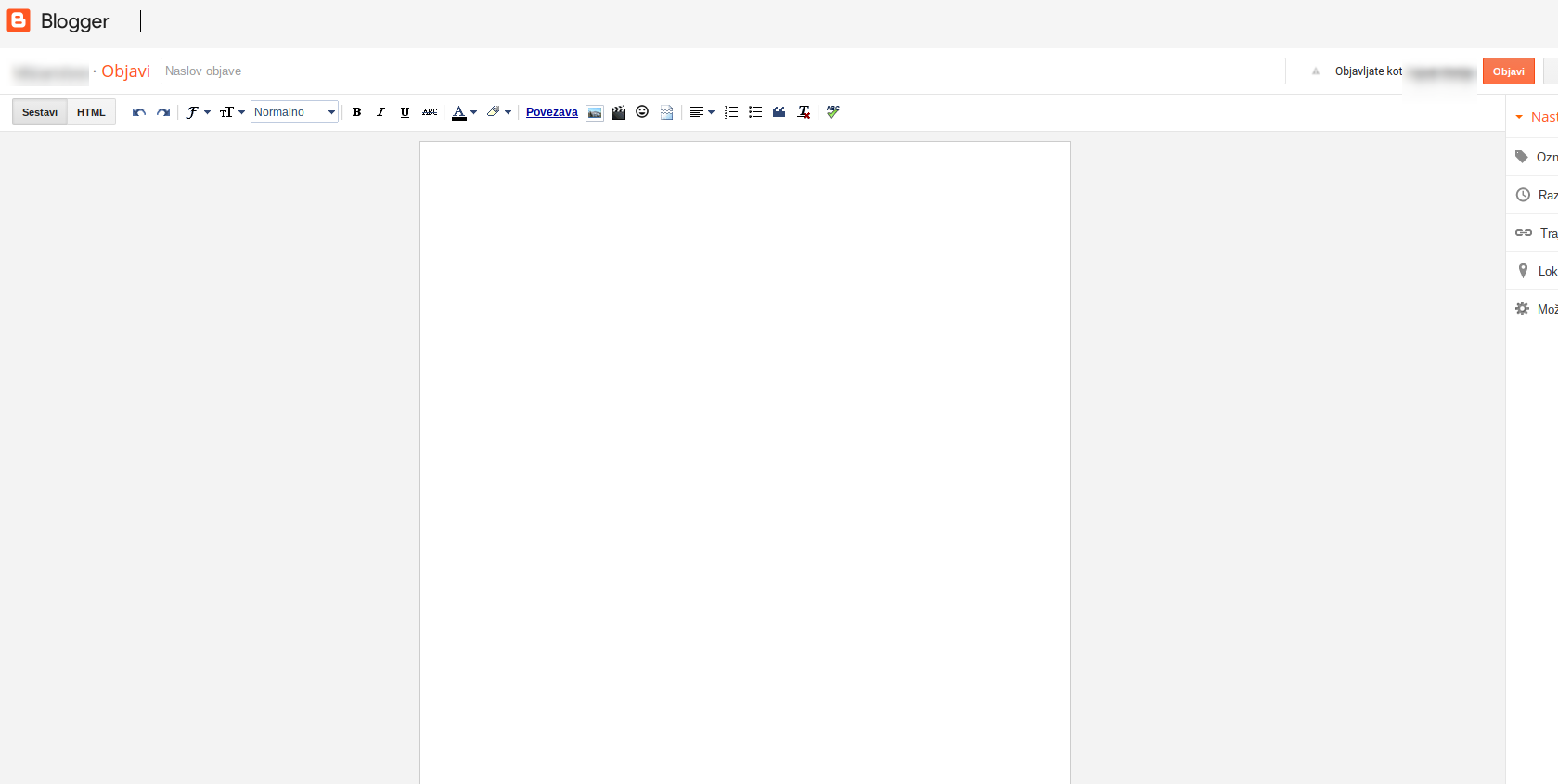1558x784 pixels.
Task: Toggle strikethrough formatting
Action: point(430,112)
